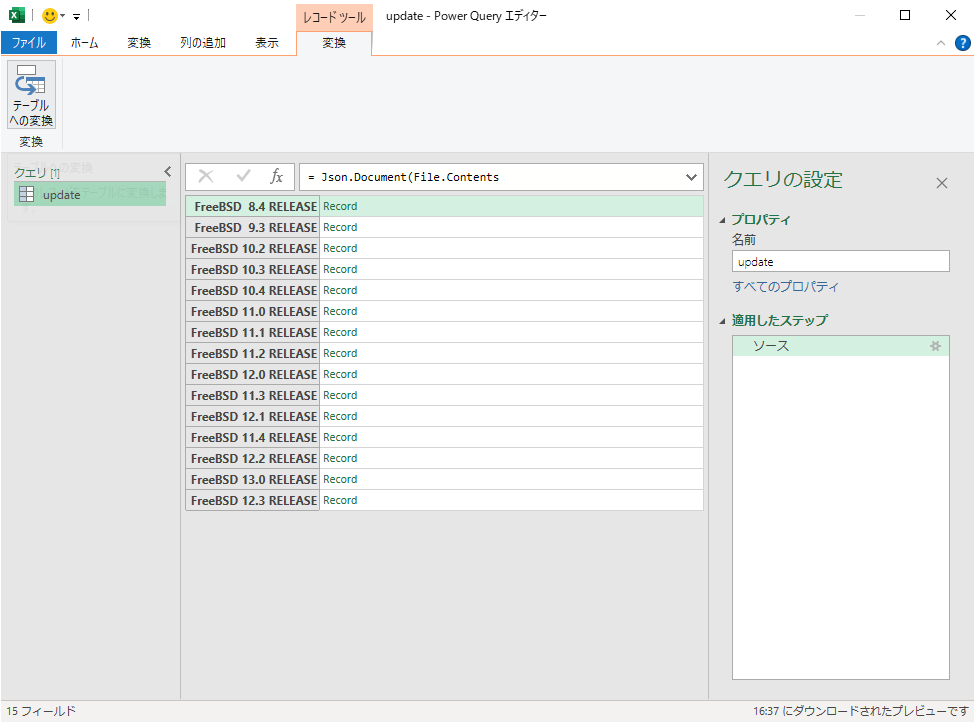The height and width of the screenshot is (723, 975).
Task: Open Record for FreeBSD 10.4 RELEASE
Action: coord(340,290)
